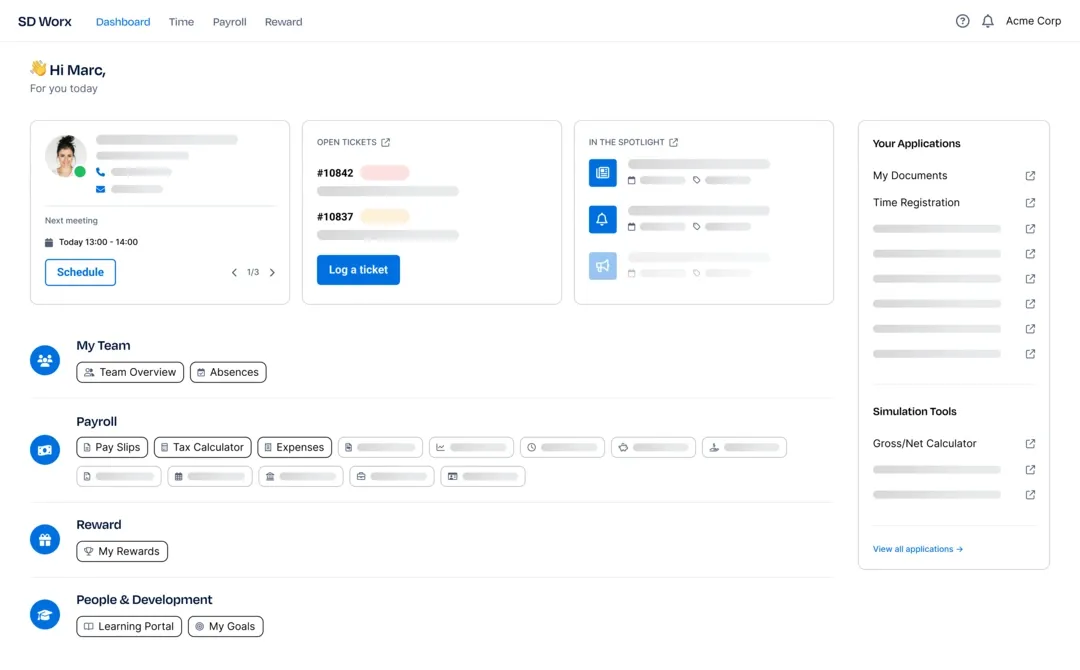This screenshot has height=670, width=1080.
Task: Go to previous contact card arrow
Action: 234,273
